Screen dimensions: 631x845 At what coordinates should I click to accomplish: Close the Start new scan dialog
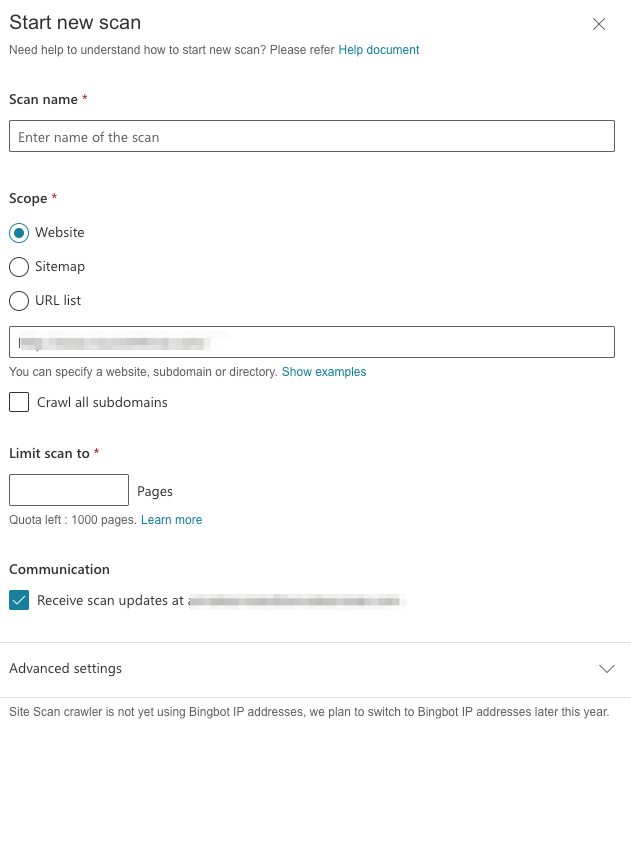598,24
